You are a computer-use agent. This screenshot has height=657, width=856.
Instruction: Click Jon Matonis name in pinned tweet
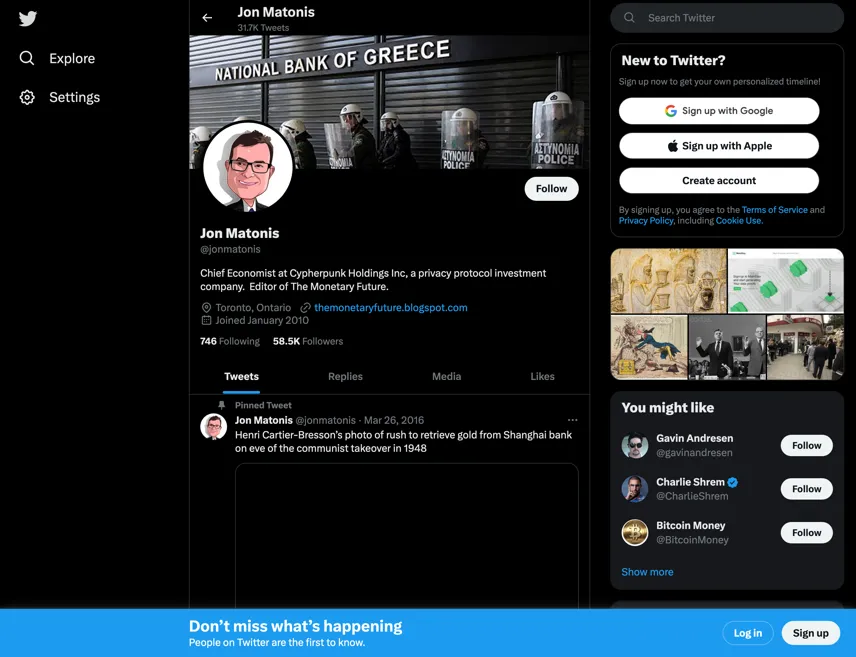pyautogui.click(x=264, y=420)
